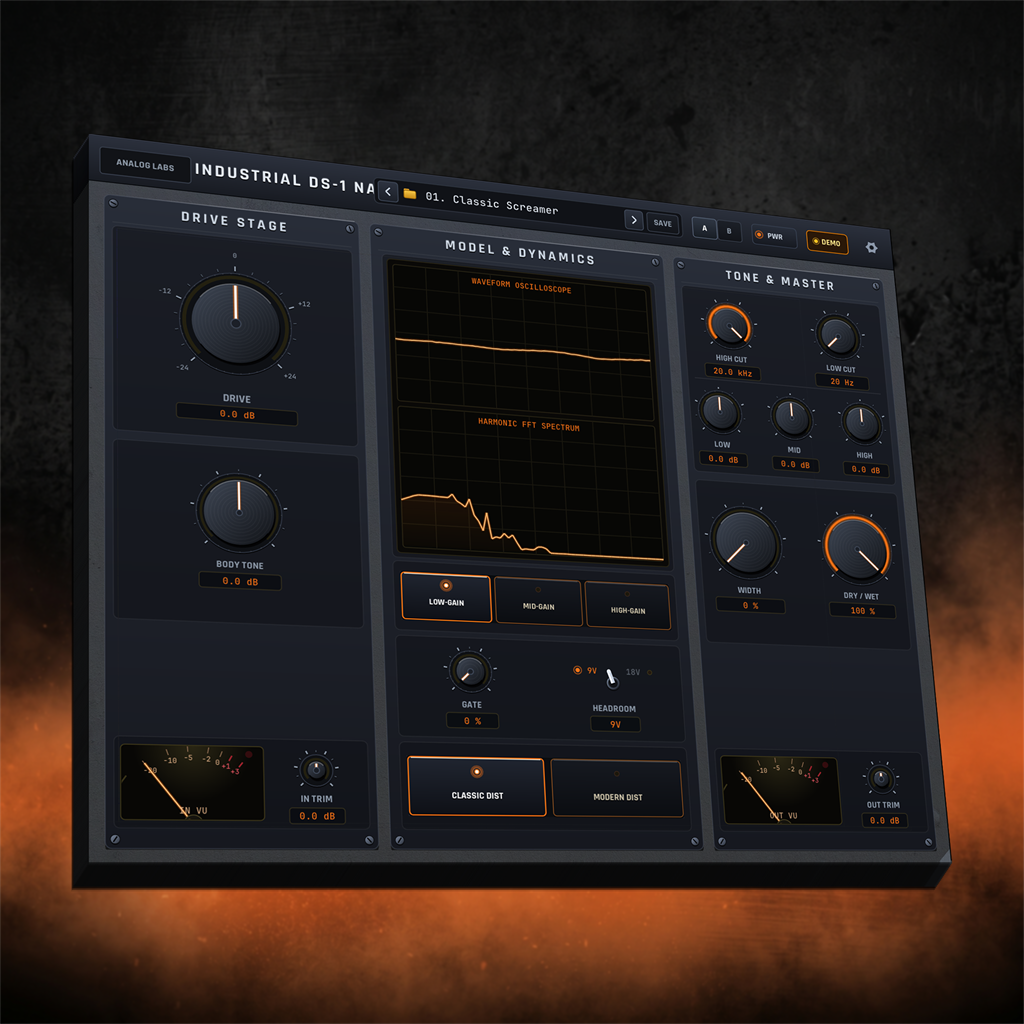Viewport: 1024px width, 1024px height.
Task: Click the IN TRIM knob
Action: (x=316, y=770)
